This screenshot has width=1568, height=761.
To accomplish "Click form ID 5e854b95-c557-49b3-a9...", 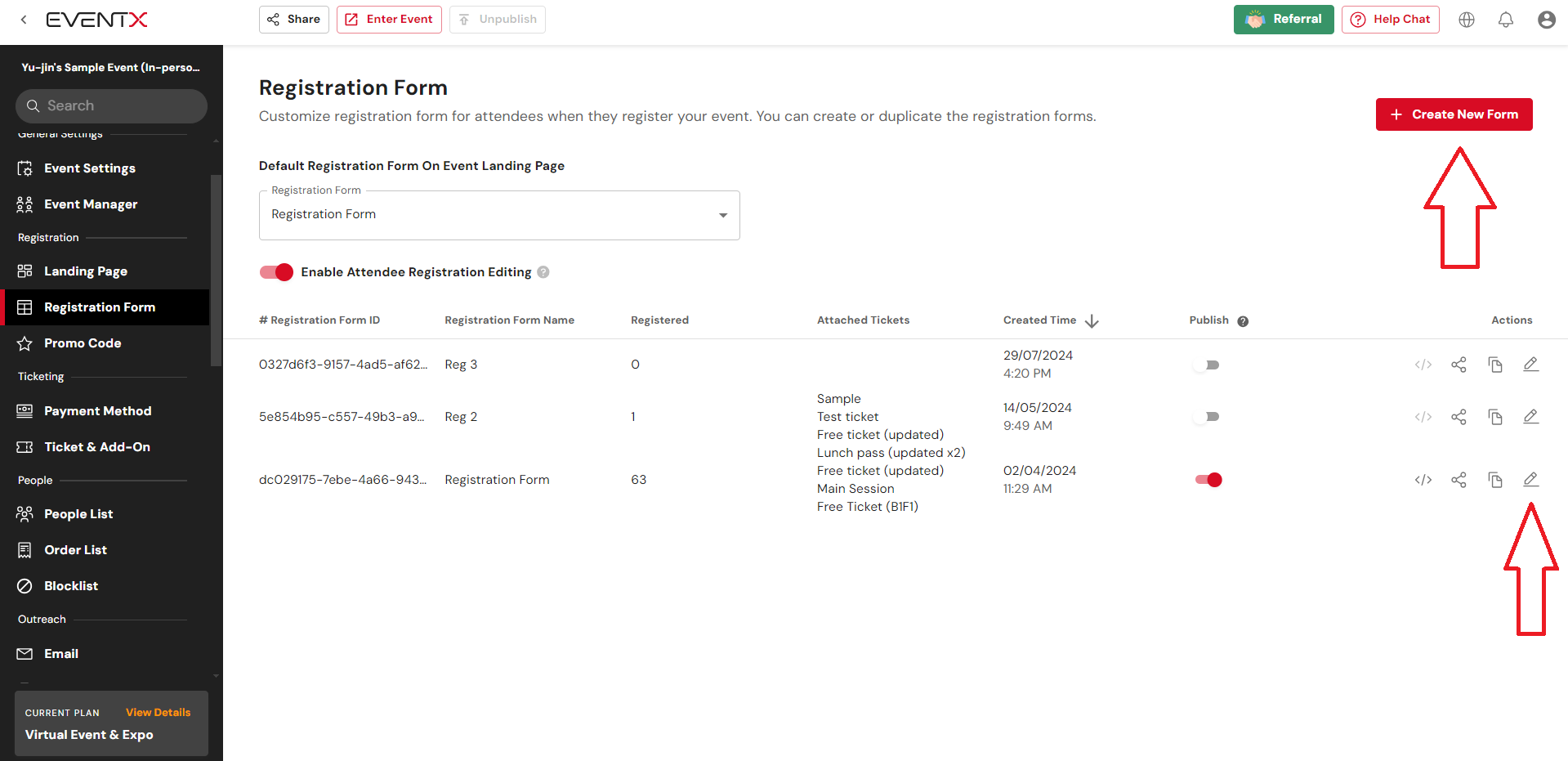I will [x=342, y=417].
